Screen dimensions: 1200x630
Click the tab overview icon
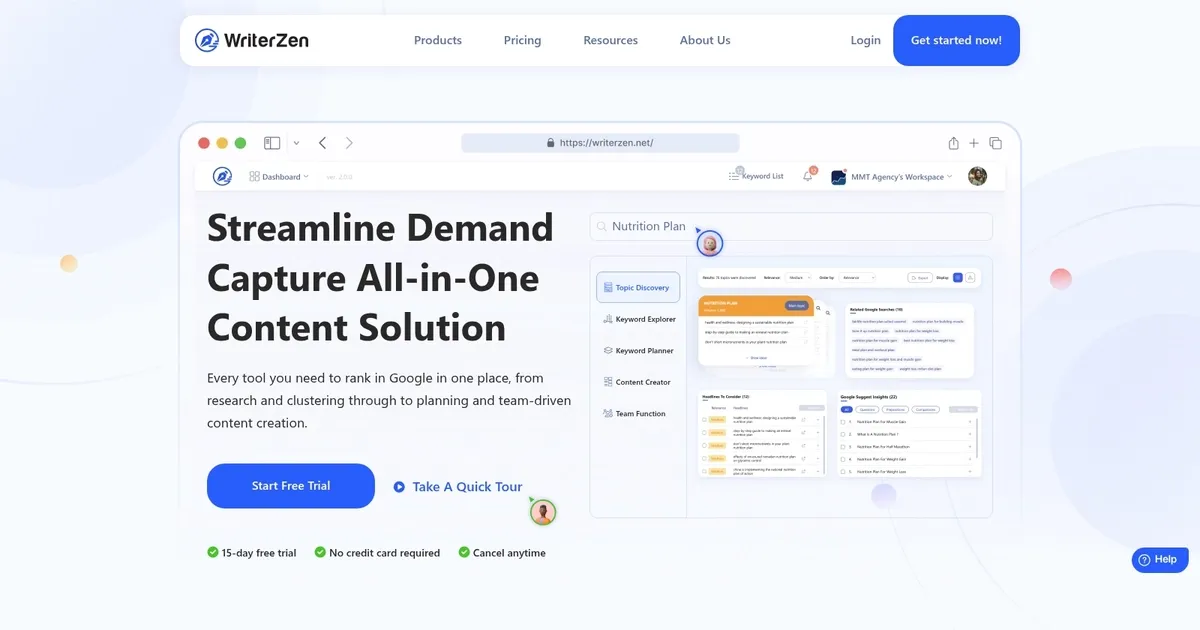click(995, 143)
